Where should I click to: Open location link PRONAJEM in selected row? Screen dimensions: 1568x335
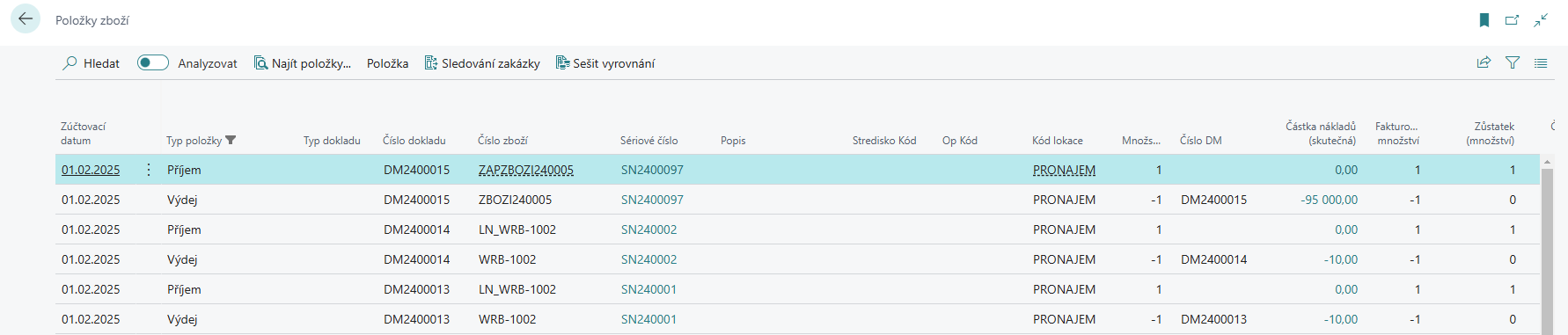pyautogui.click(x=1065, y=170)
